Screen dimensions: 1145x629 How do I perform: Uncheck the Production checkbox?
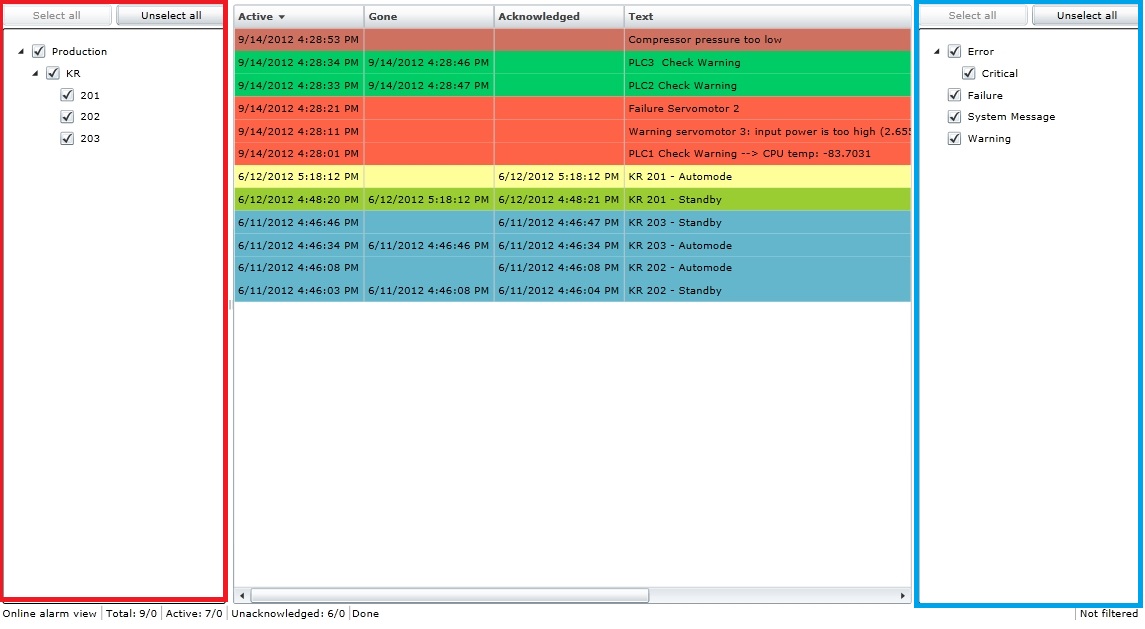pyautogui.click(x=39, y=51)
